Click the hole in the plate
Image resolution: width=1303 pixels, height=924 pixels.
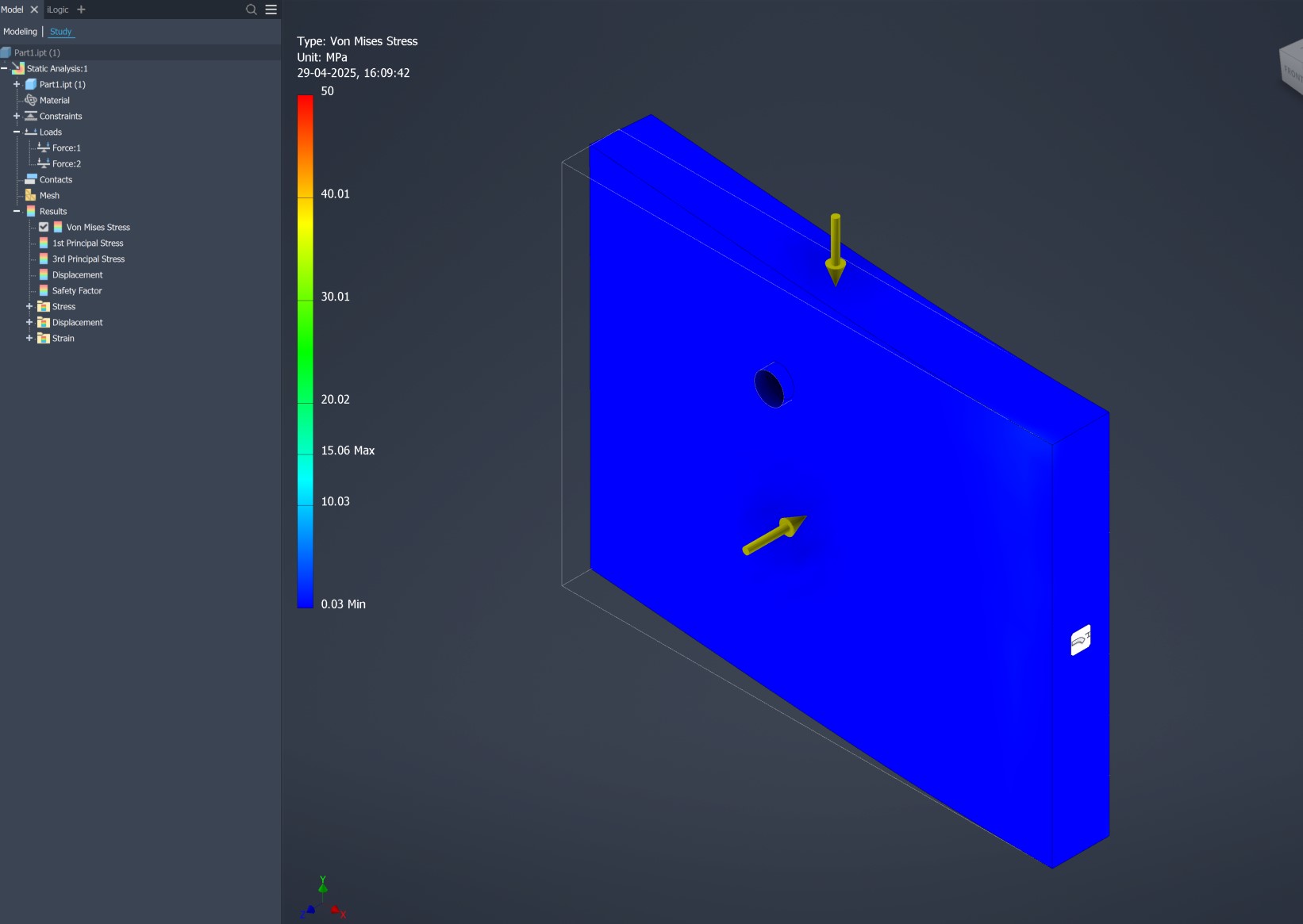point(770,388)
